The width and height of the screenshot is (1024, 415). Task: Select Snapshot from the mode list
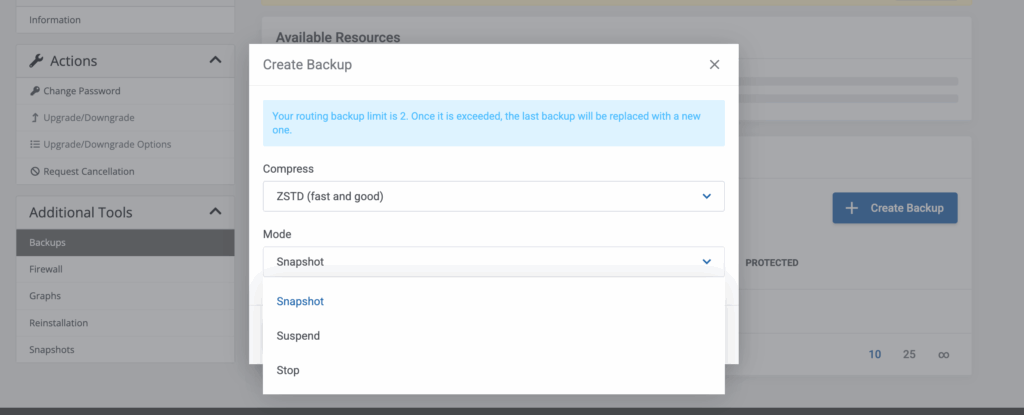300,301
